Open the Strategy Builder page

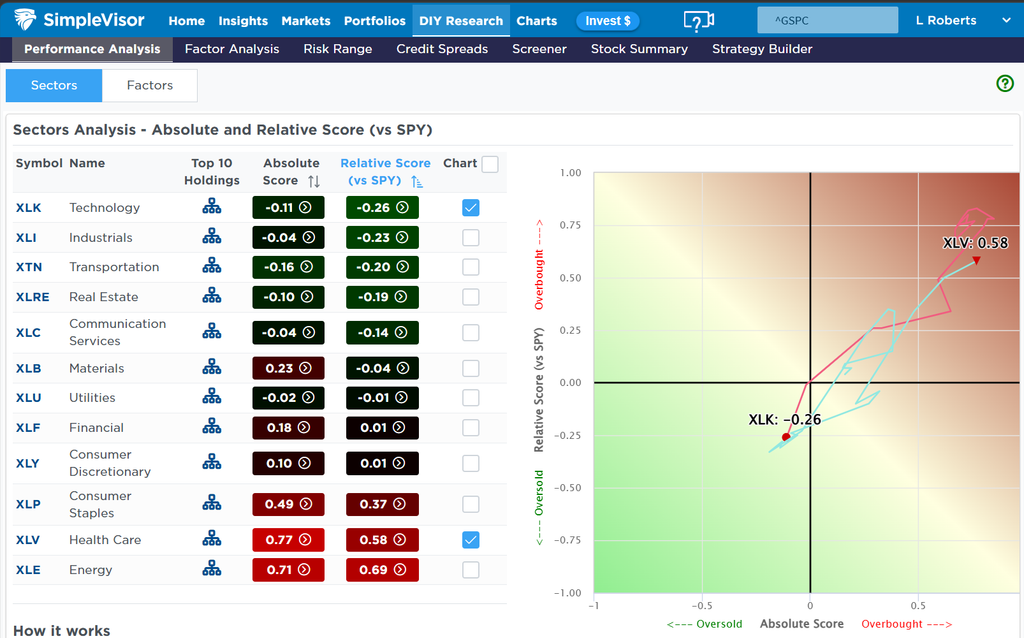point(762,49)
